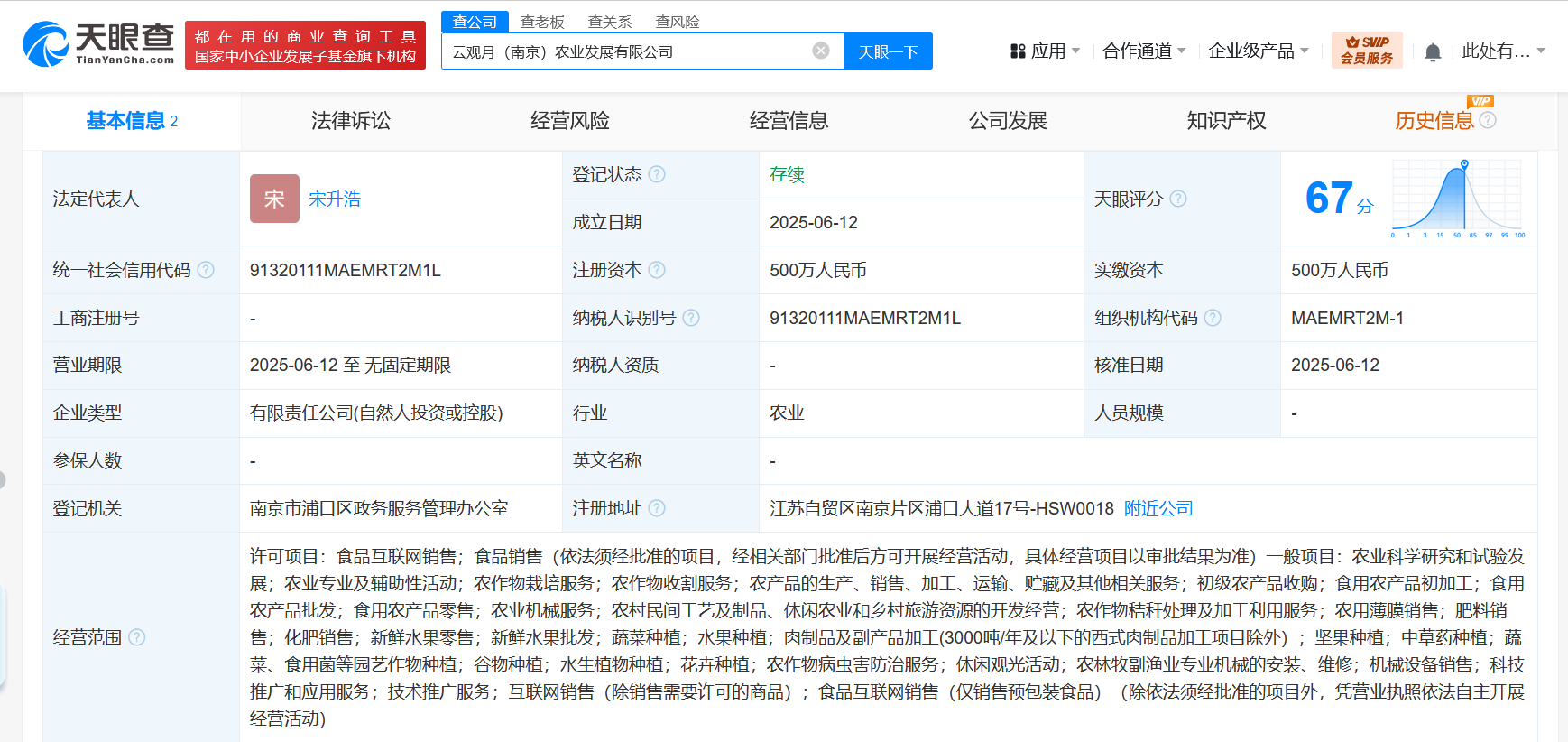Viewport: 1568px width, 742px height.
Task: Switch to the 经营风险 tab
Action: 570,121
